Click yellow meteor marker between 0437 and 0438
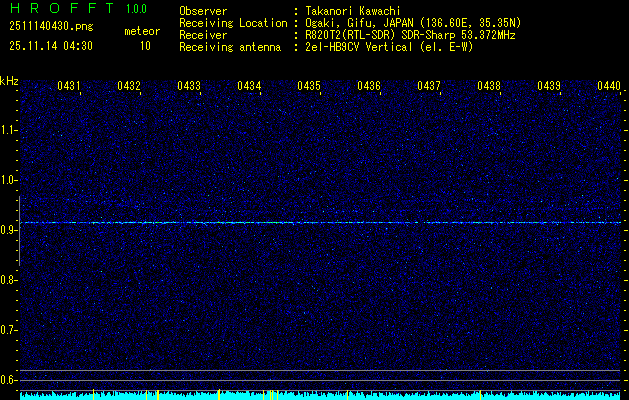 480,395
